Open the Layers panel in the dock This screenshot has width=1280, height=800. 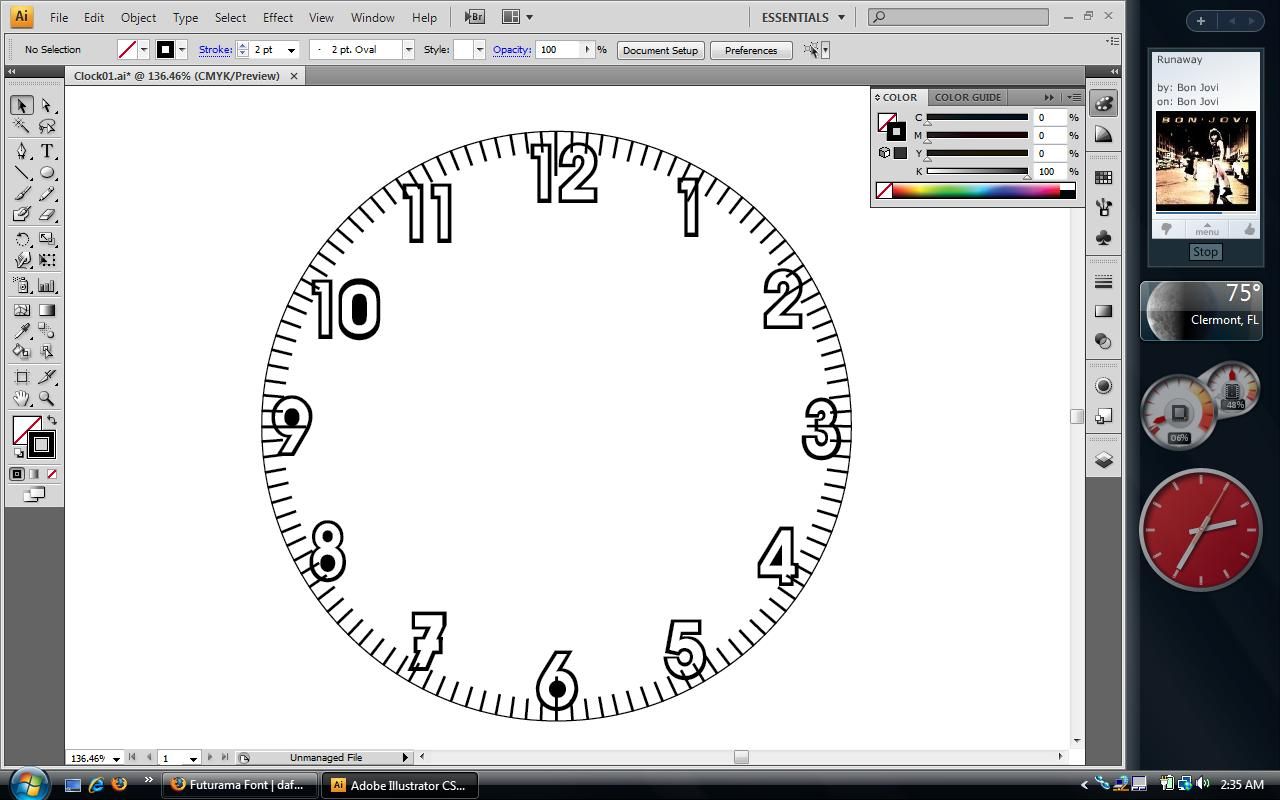coord(1103,460)
